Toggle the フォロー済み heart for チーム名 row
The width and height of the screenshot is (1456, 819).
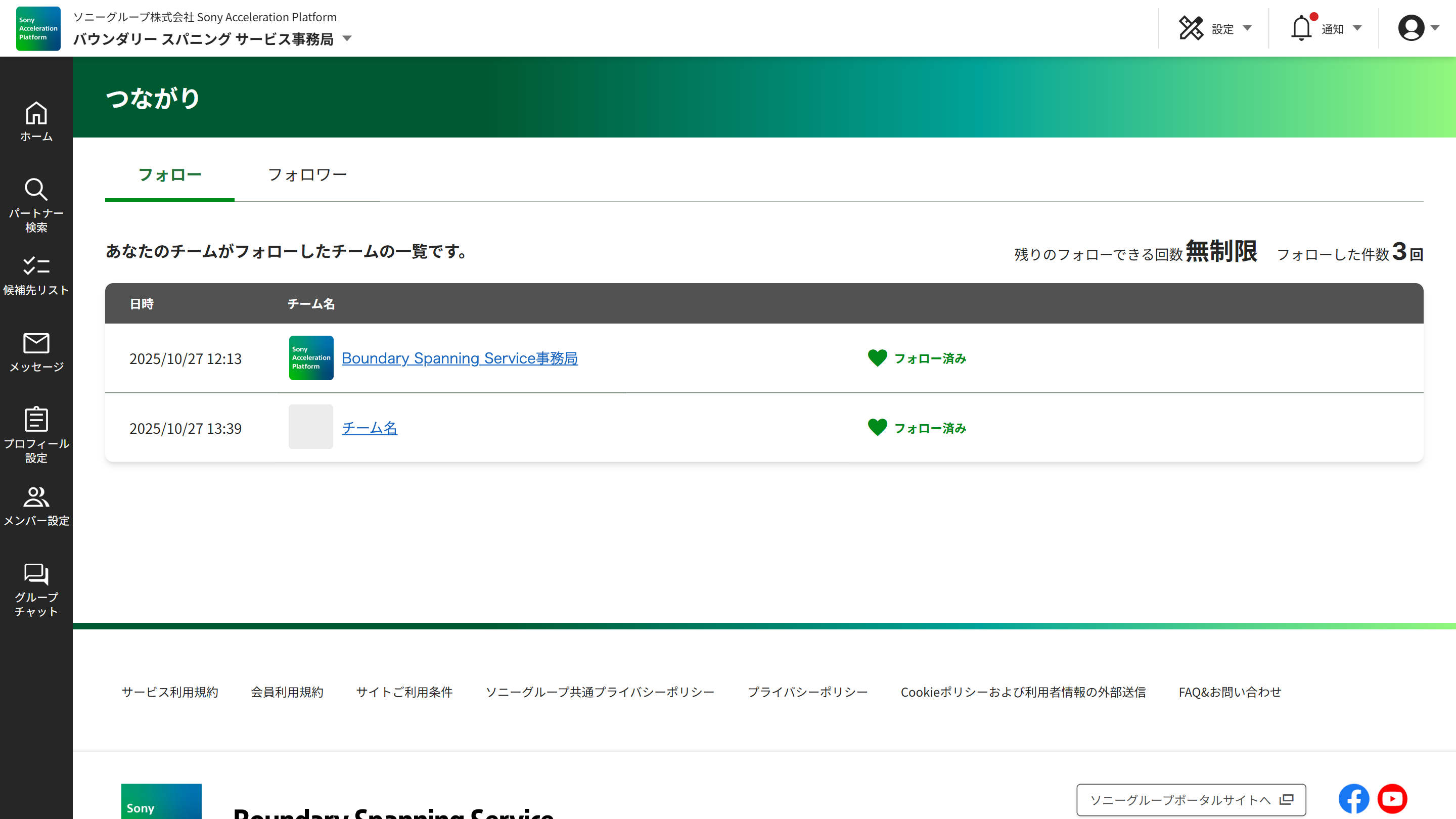click(x=877, y=427)
